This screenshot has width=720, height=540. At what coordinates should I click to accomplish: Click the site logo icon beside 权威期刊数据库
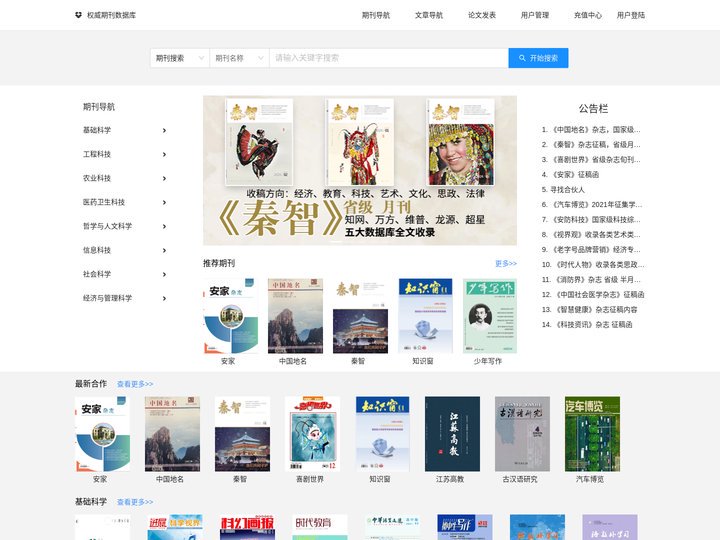[x=78, y=15]
